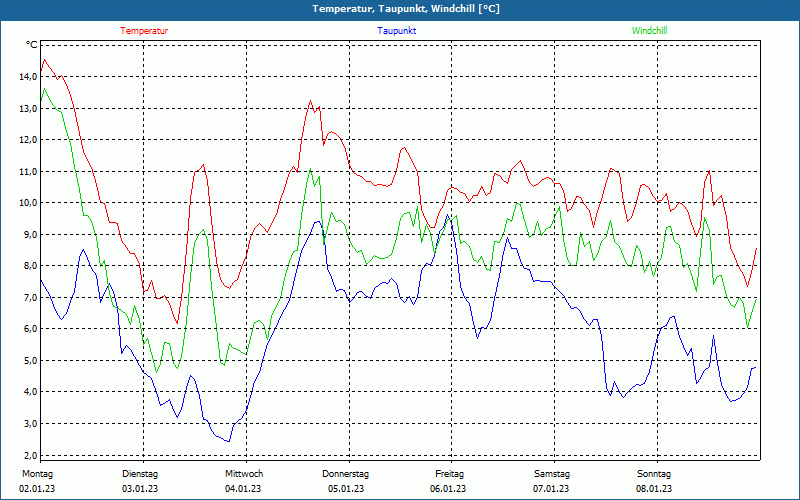
Task: Click the Freitag day label
Action: point(449,474)
